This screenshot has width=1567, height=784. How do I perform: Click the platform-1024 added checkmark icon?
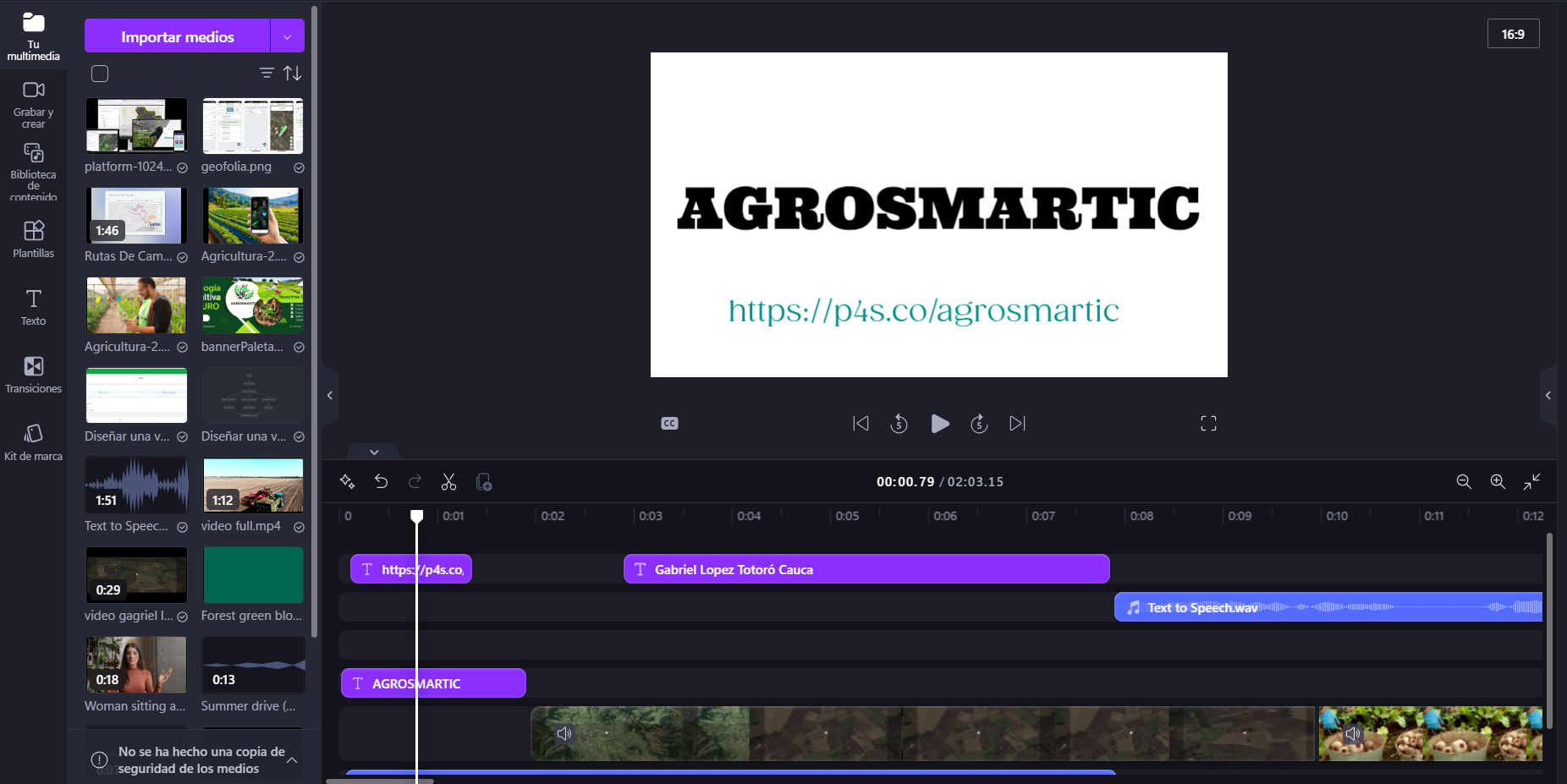(182, 167)
